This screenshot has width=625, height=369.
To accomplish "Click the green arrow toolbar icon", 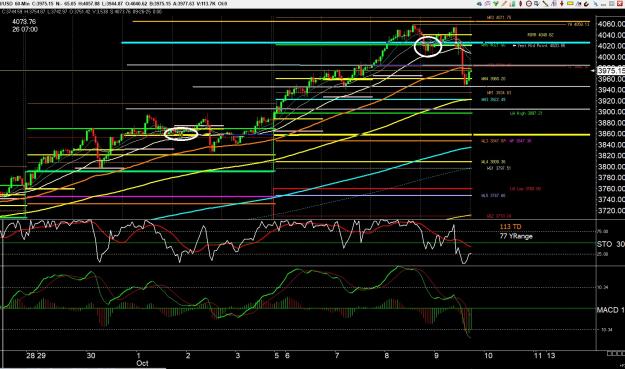I will click(496, 4).
